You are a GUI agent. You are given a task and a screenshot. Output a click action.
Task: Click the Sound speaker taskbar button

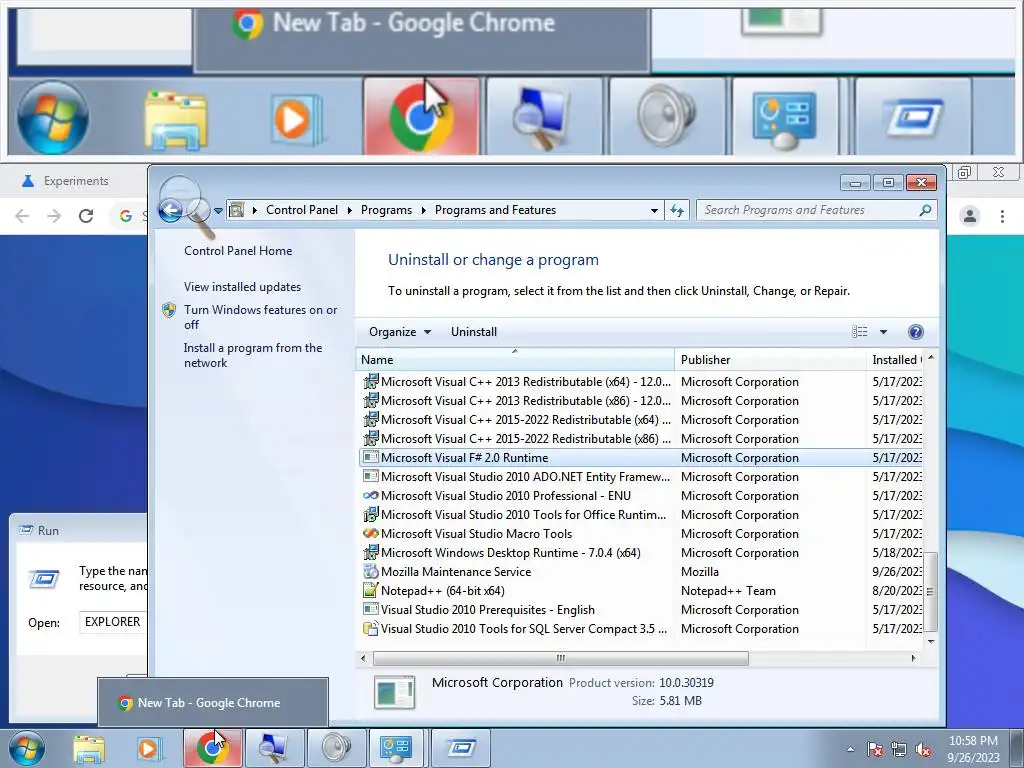pos(336,748)
